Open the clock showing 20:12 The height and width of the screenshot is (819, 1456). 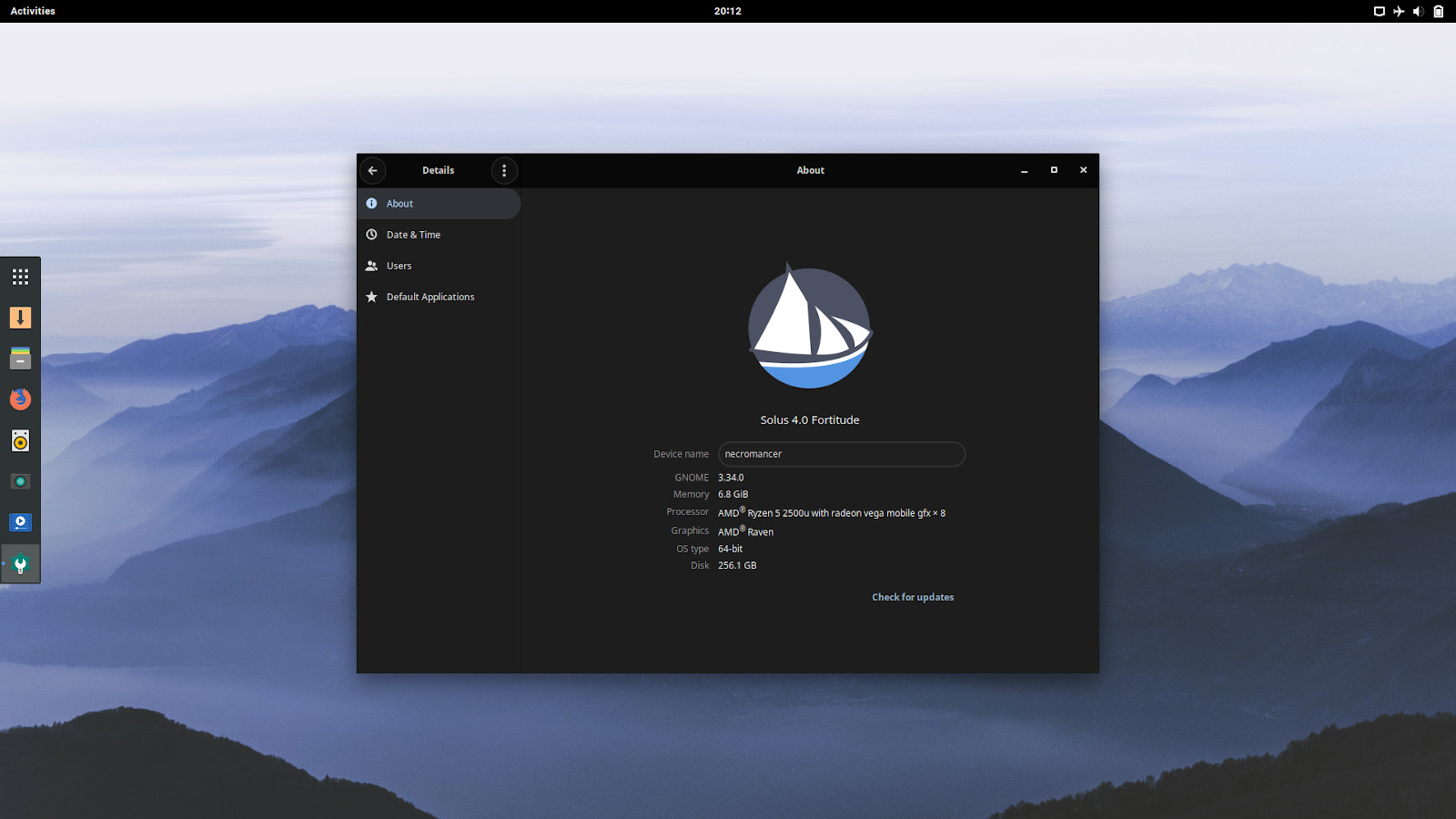tap(727, 11)
